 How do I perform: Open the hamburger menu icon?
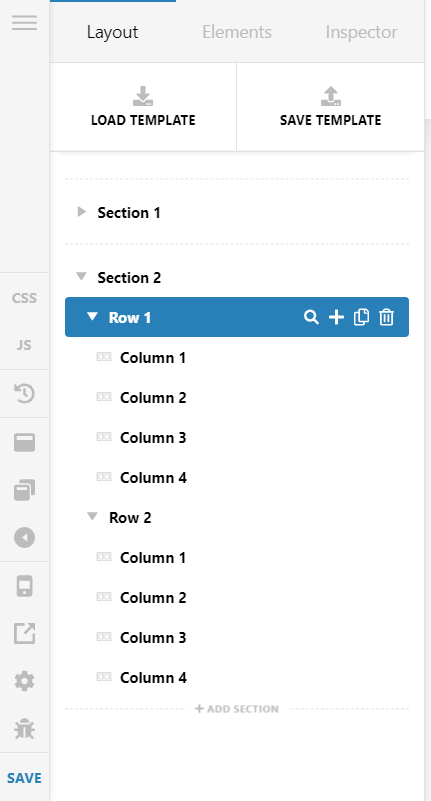[25, 22]
